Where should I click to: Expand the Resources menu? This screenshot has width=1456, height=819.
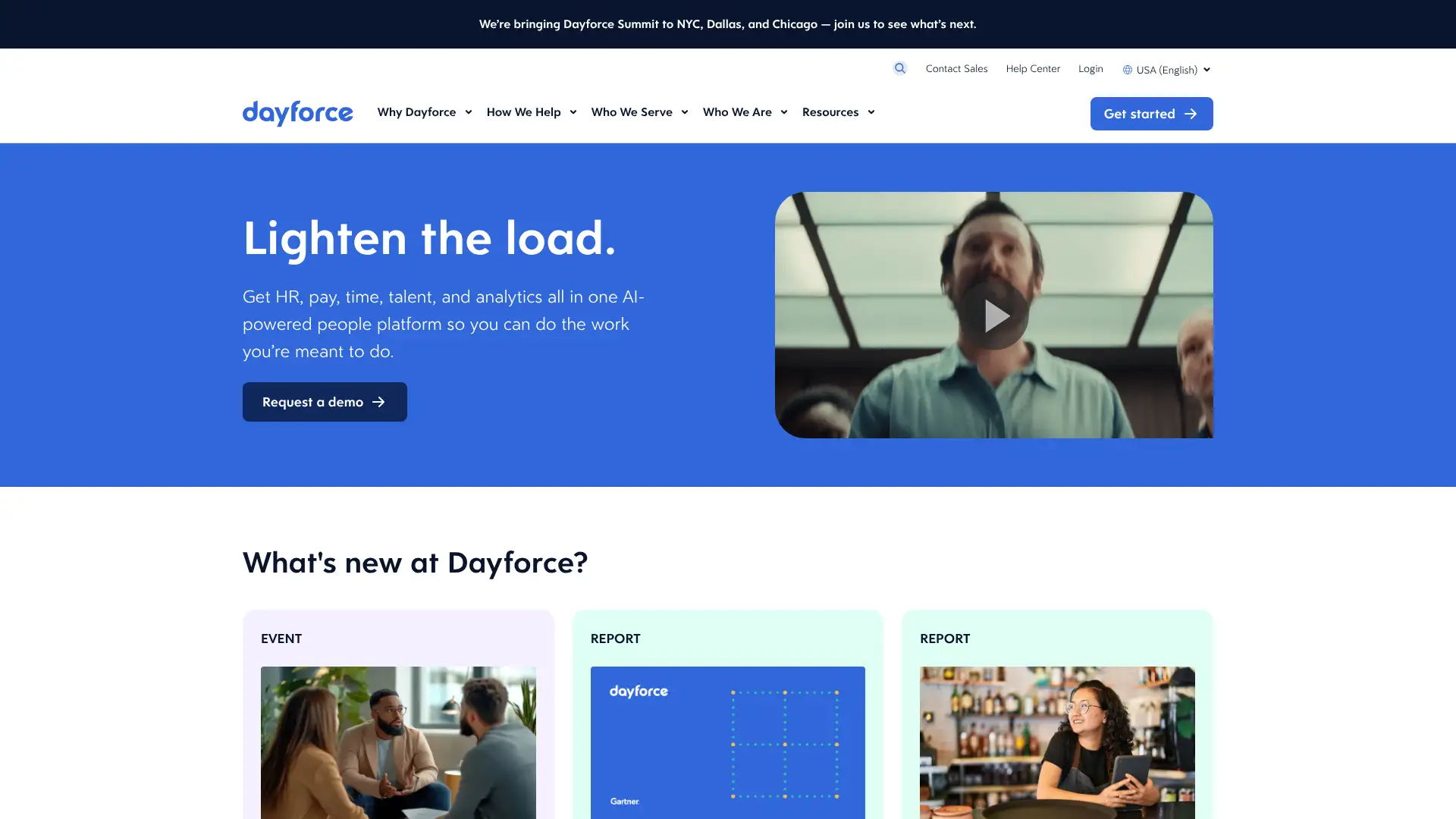pyautogui.click(x=839, y=112)
